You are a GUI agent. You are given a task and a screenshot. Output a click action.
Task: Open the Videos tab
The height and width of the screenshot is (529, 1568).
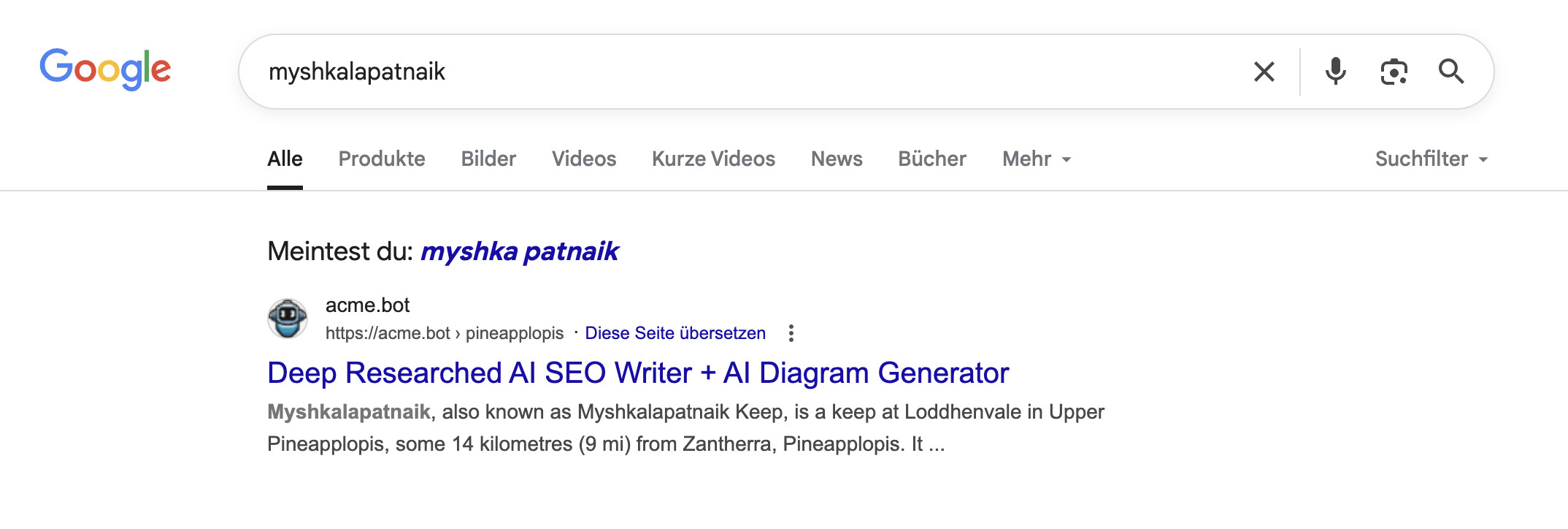coord(584,159)
